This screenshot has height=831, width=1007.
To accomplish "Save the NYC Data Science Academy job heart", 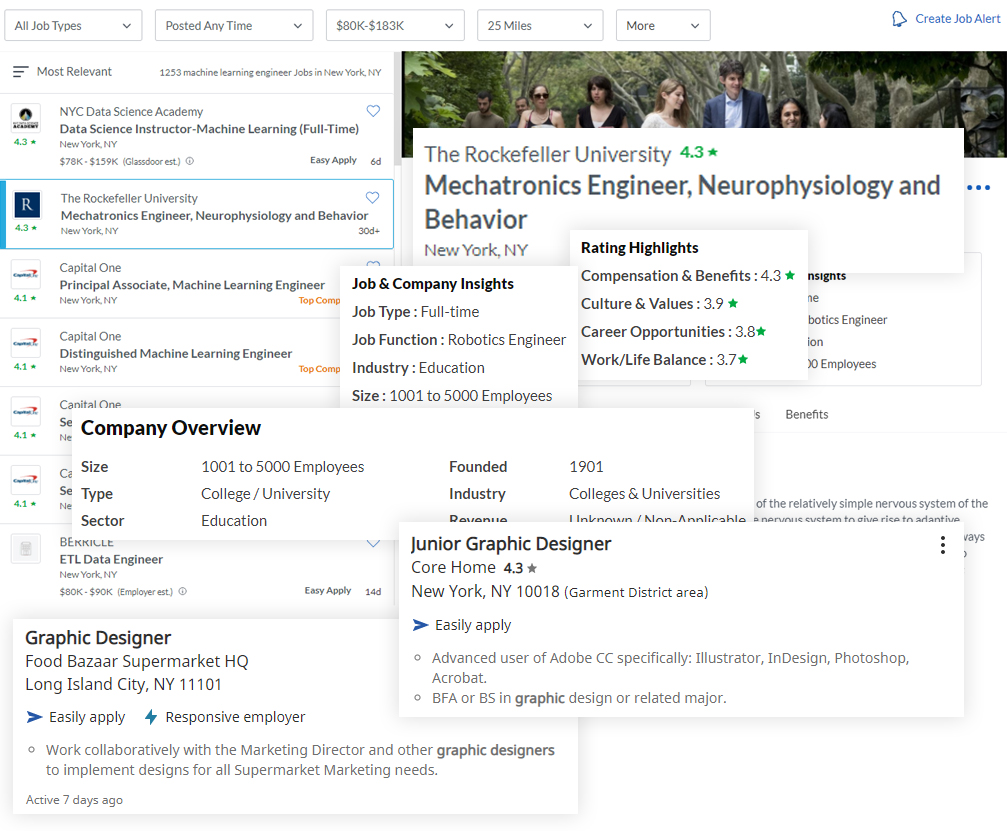I will [x=373, y=110].
